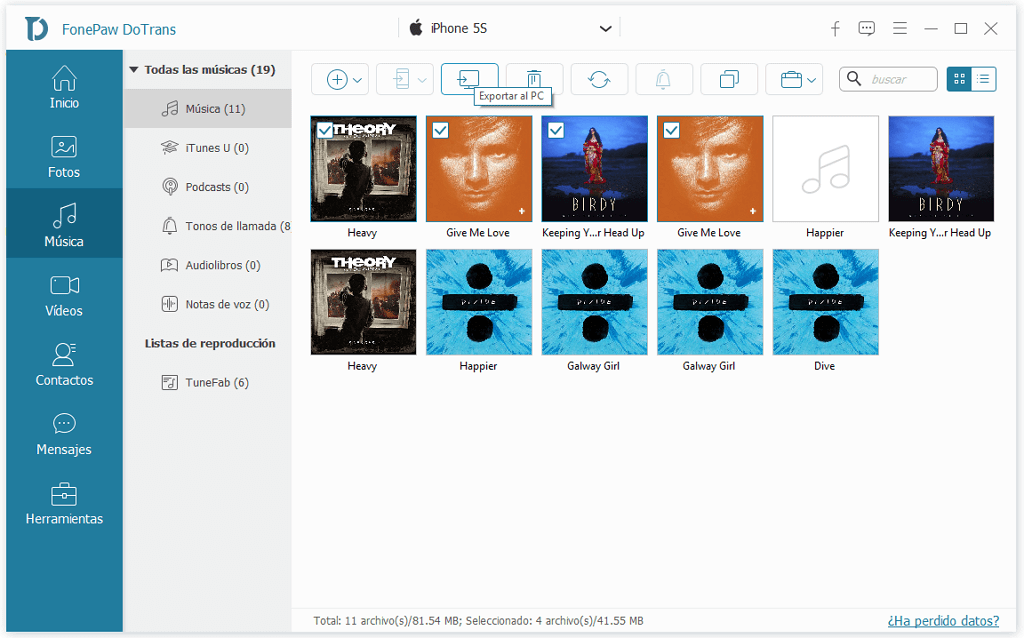Select the unchecked Keeping Your Head Up thumbnail
Screen dimensions: 1024x638
(x=941, y=169)
